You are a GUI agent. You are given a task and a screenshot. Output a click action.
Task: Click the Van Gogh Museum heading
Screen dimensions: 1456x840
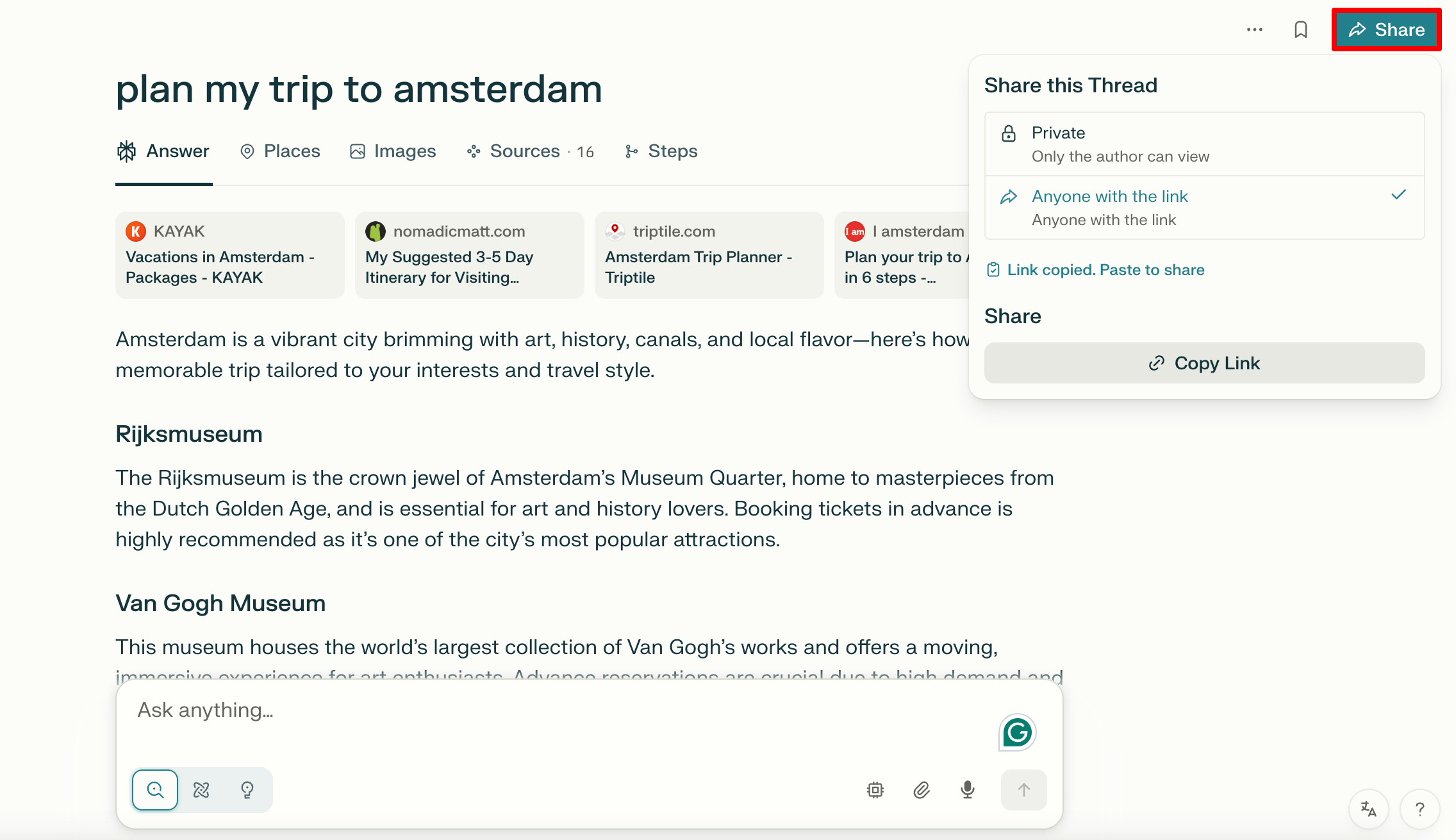point(220,603)
